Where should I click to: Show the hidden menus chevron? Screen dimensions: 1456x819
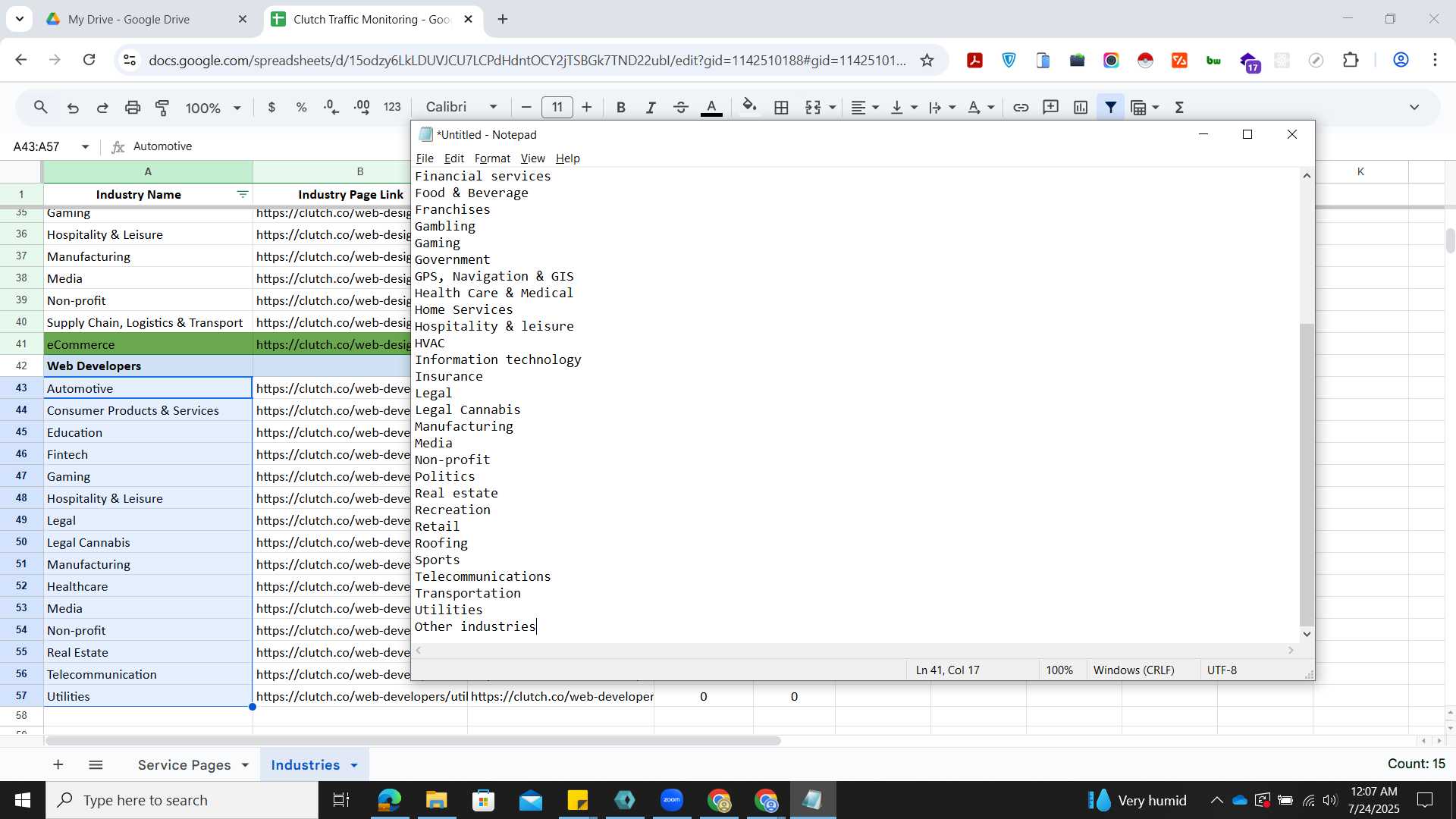(1414, 108)
